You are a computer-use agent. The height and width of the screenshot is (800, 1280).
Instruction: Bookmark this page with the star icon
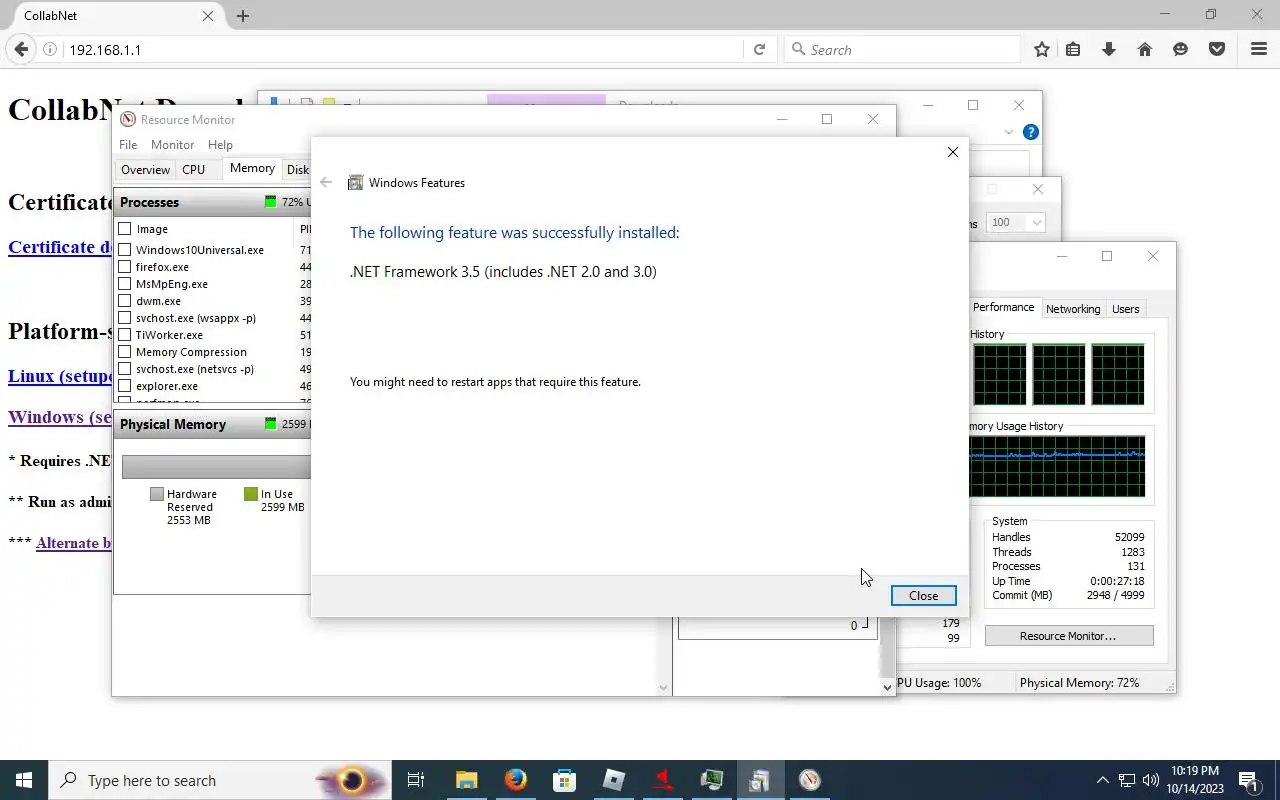(x=1042, y=49)
